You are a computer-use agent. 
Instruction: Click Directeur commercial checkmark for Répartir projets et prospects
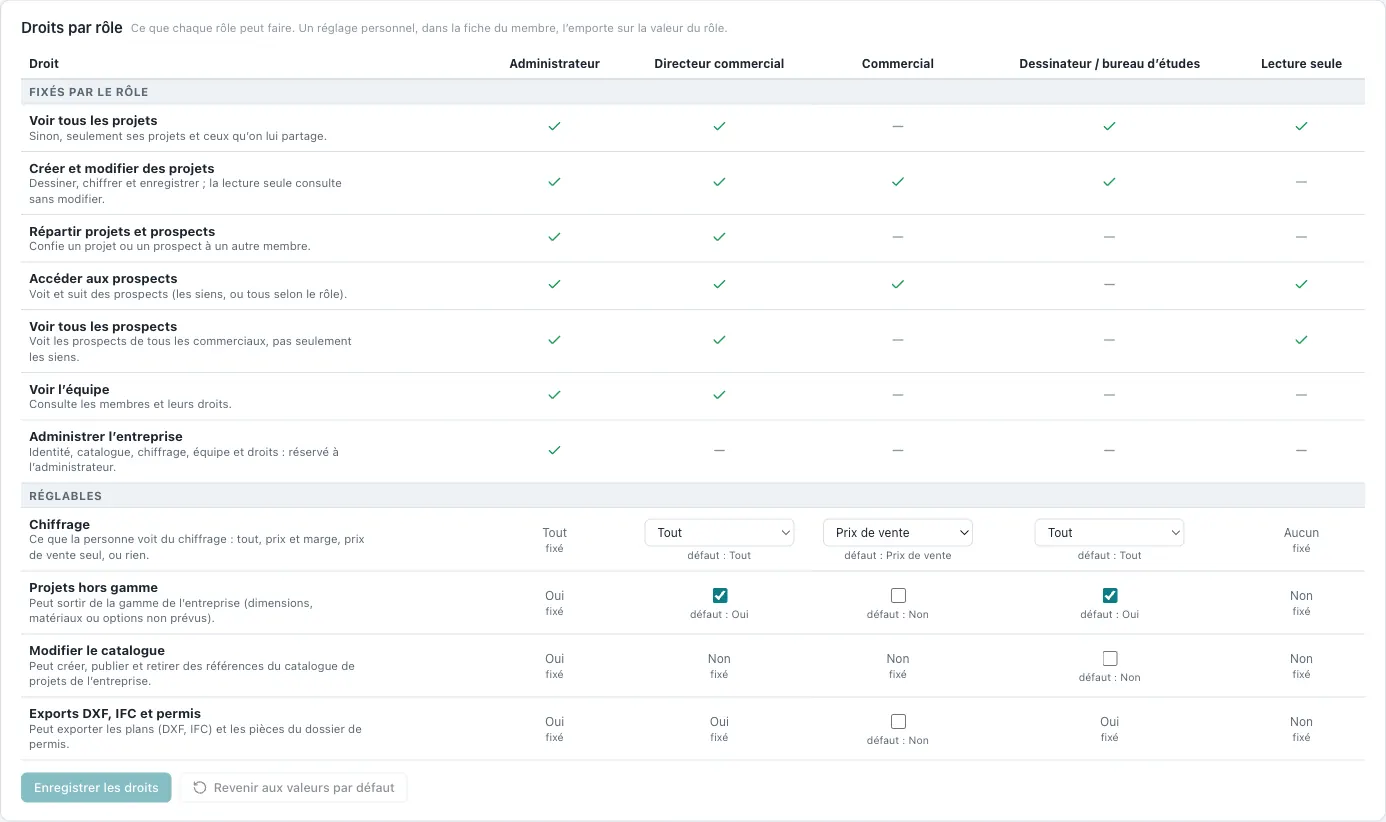click(x=719, y=237)
